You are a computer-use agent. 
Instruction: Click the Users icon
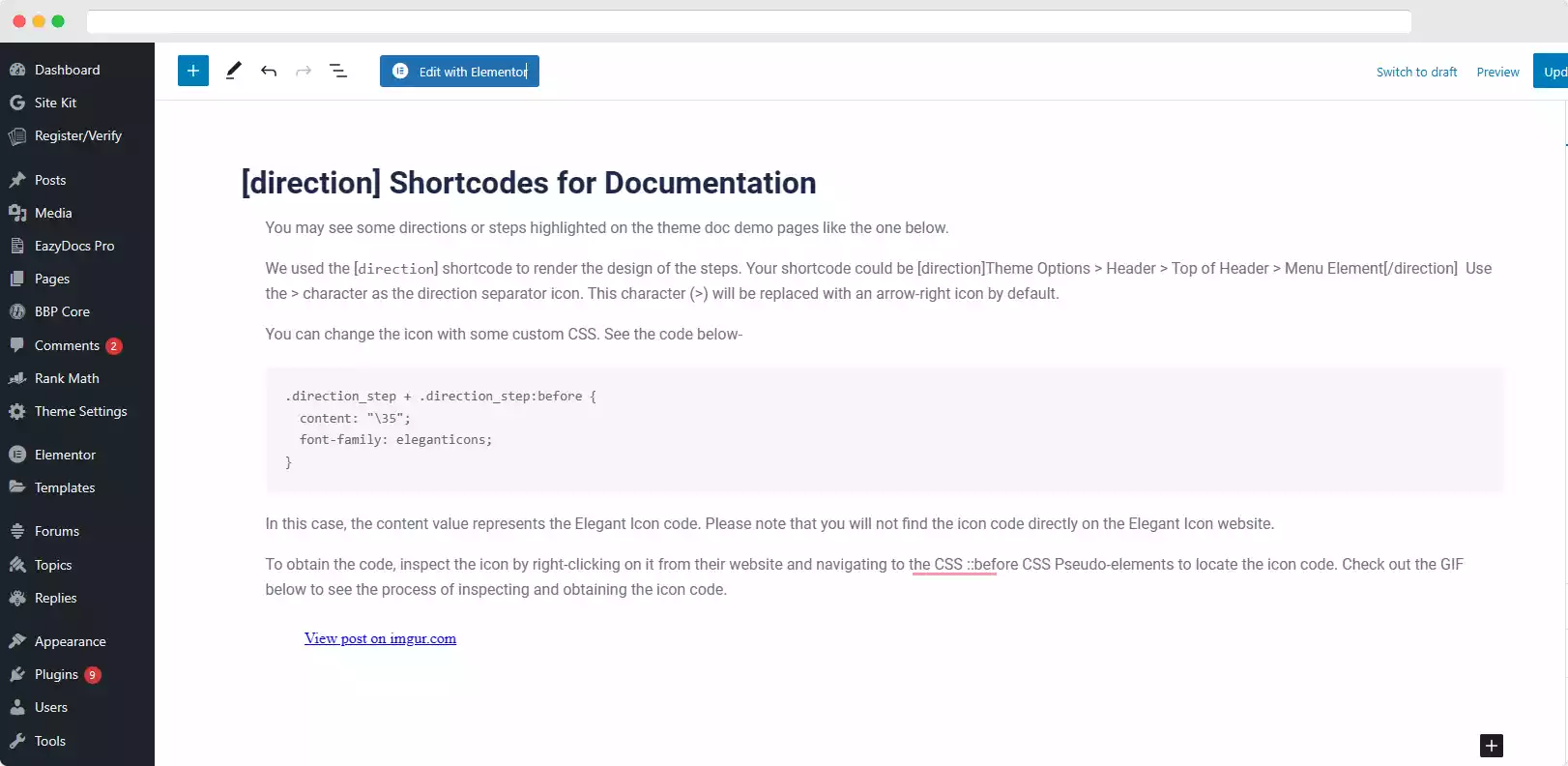click(x=17, y=707)
